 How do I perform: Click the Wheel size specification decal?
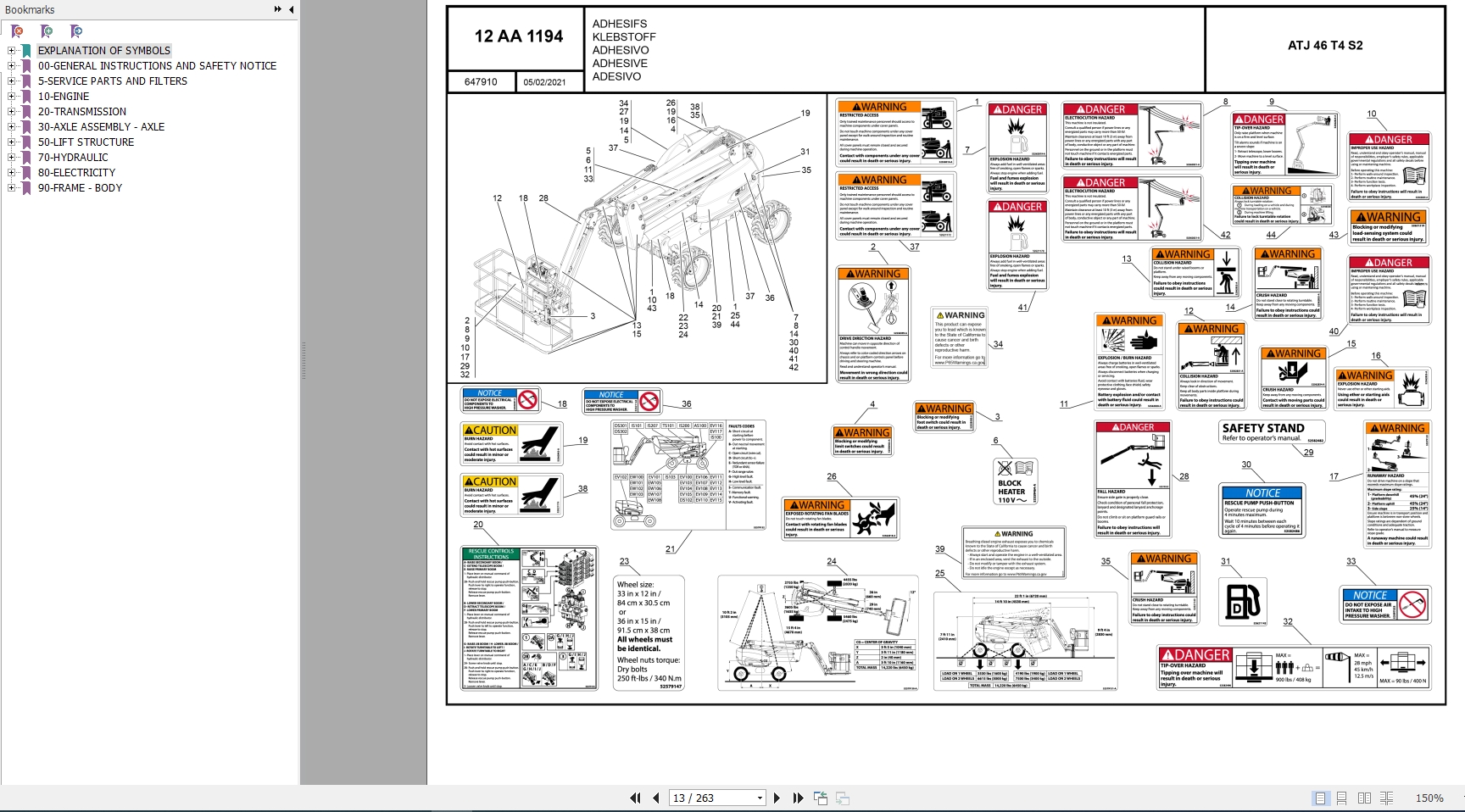[x=649, y=634]
